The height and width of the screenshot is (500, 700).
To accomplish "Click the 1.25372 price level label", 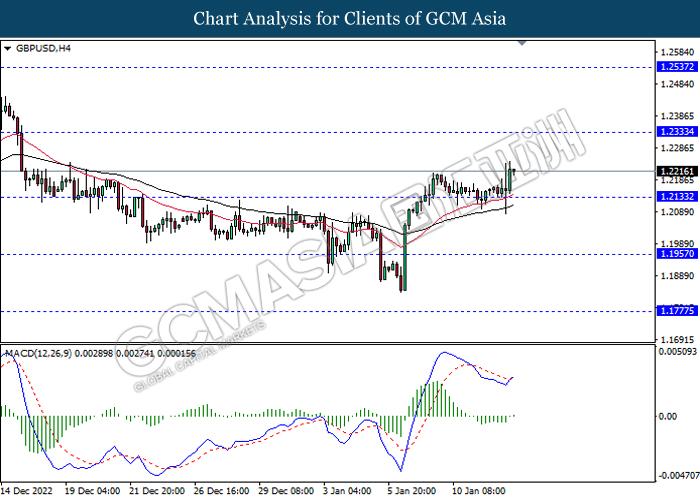I will (x=677, y=67).
